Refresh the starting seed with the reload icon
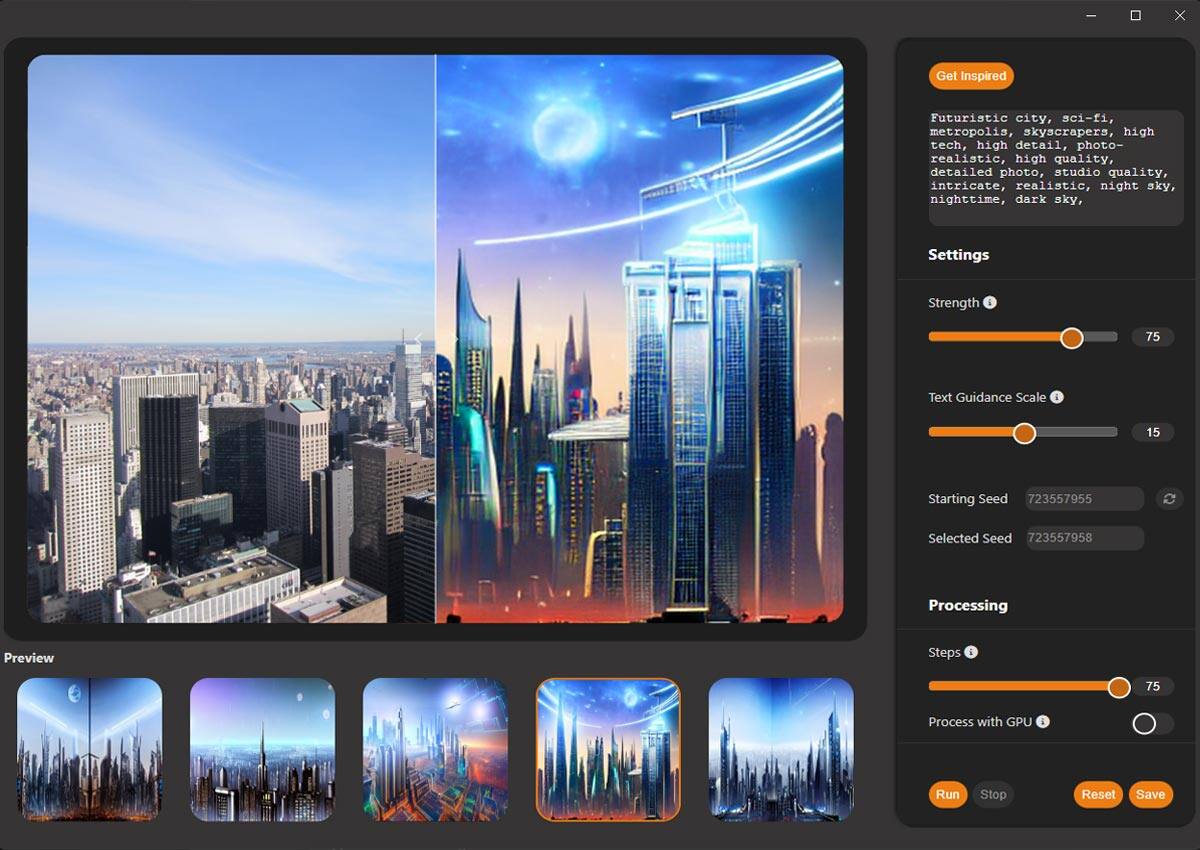1200x850 pixels. coord(1169,499)
